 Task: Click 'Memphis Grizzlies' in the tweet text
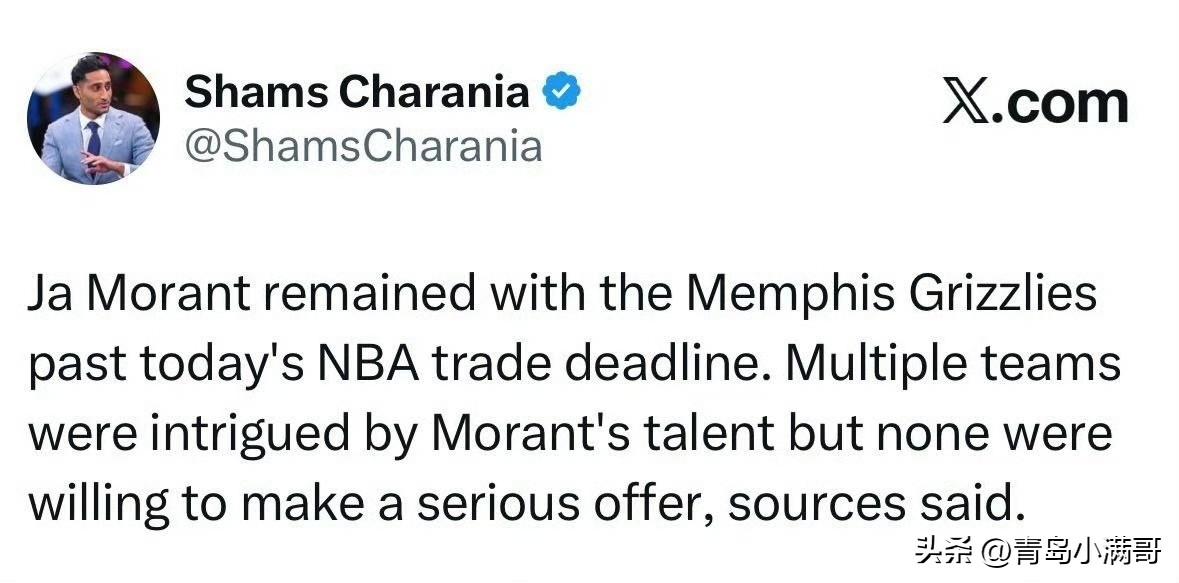coord(891,295)
